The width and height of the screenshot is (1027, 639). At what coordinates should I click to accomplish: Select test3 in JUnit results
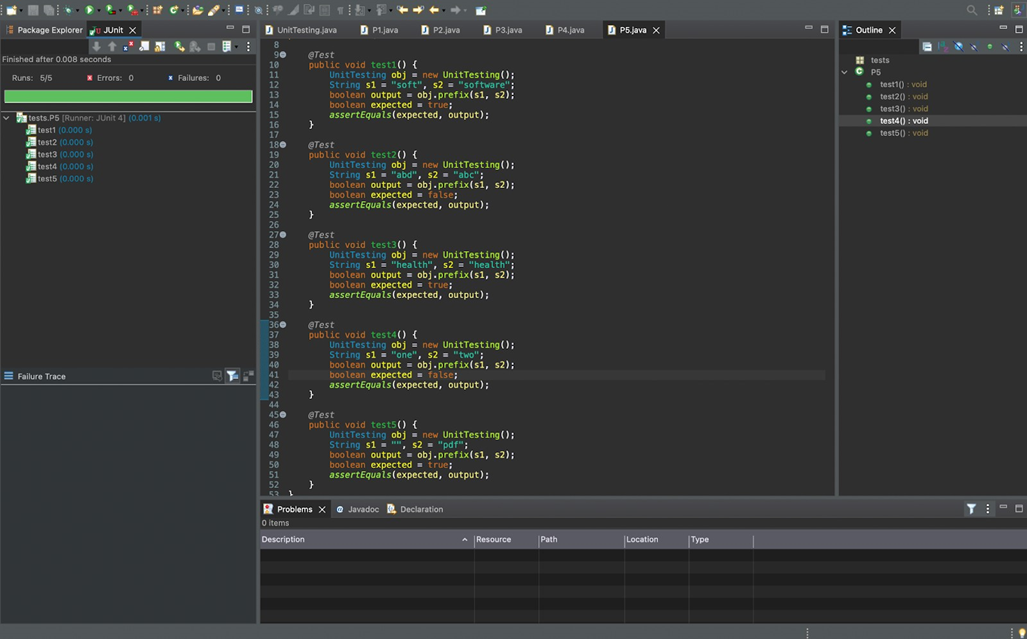tap(47, 155)
